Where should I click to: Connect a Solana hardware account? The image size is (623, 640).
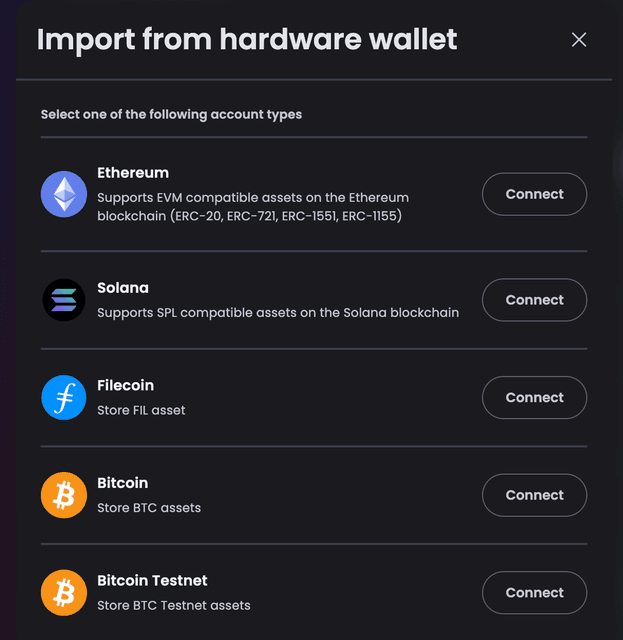pos(534,300)
